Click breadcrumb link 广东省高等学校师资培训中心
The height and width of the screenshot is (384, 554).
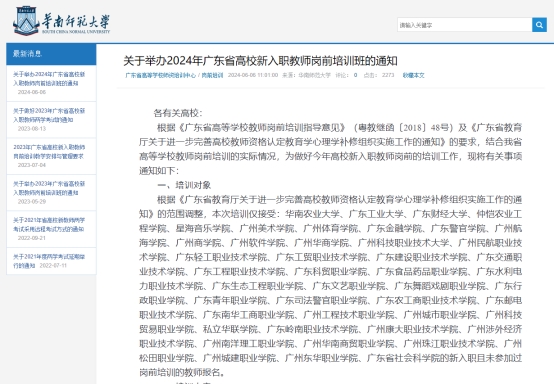[x=160, y=75]
